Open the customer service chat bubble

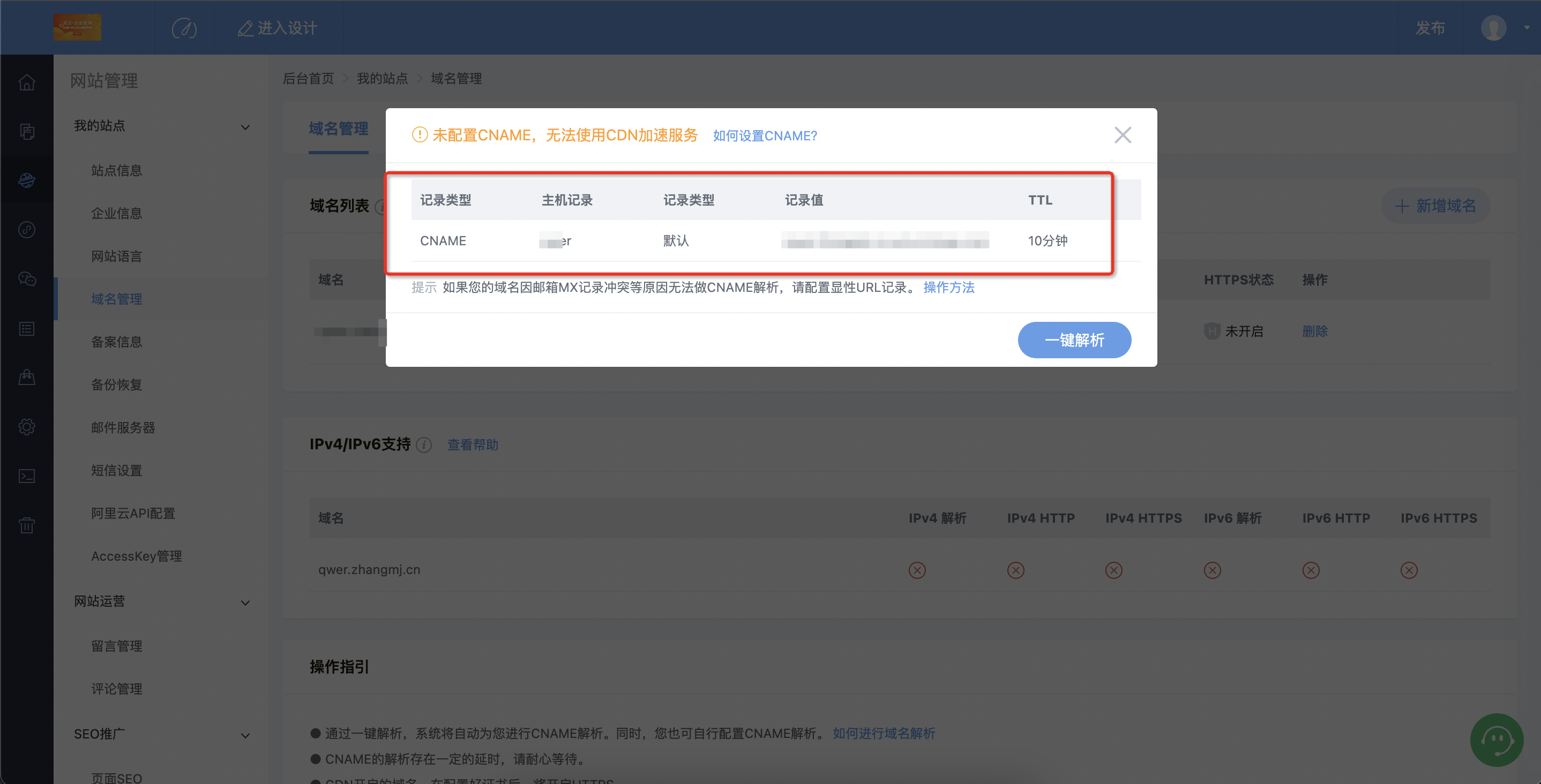[1496, 739]
